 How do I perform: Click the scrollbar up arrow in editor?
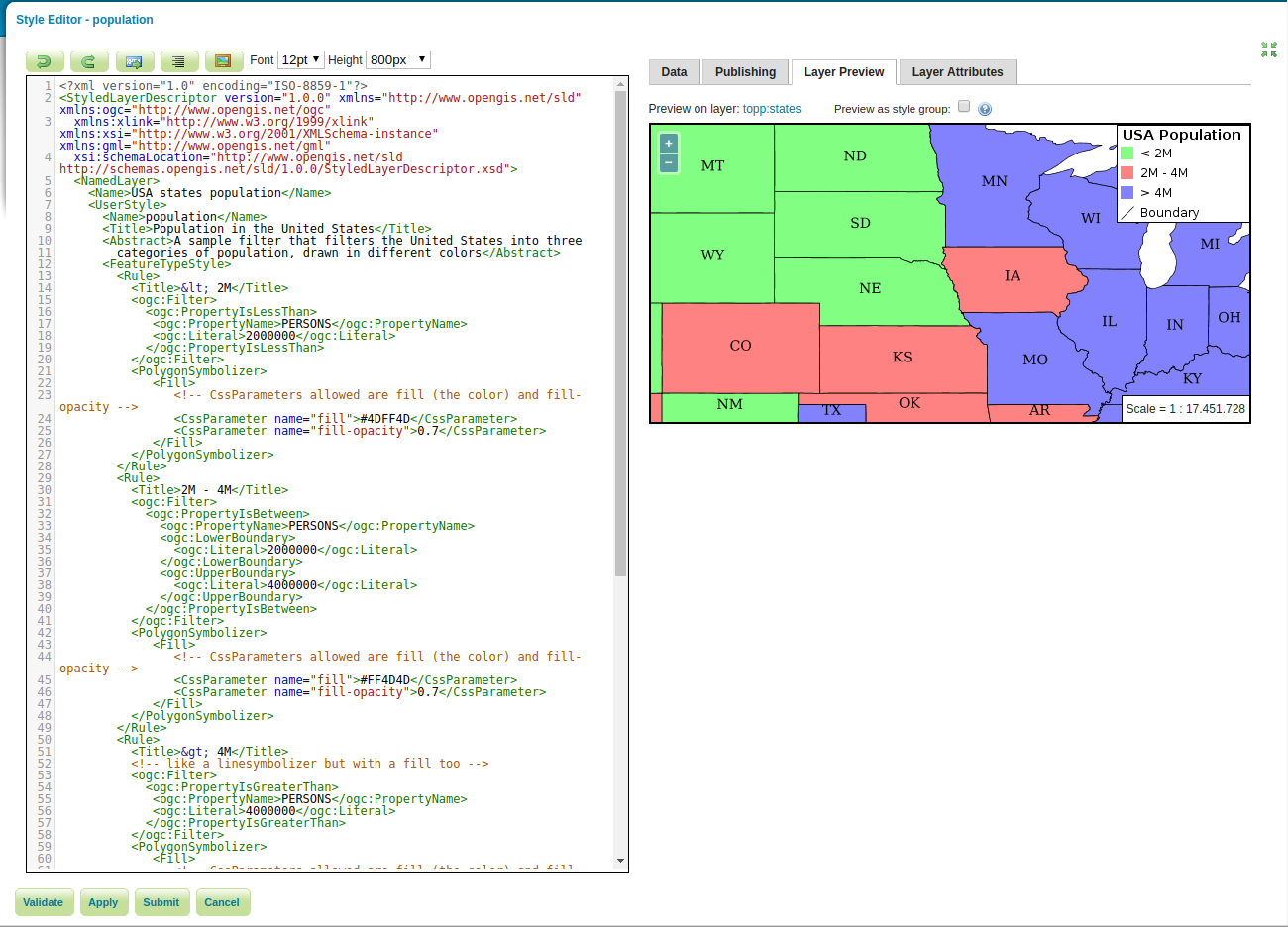point(620,83)
